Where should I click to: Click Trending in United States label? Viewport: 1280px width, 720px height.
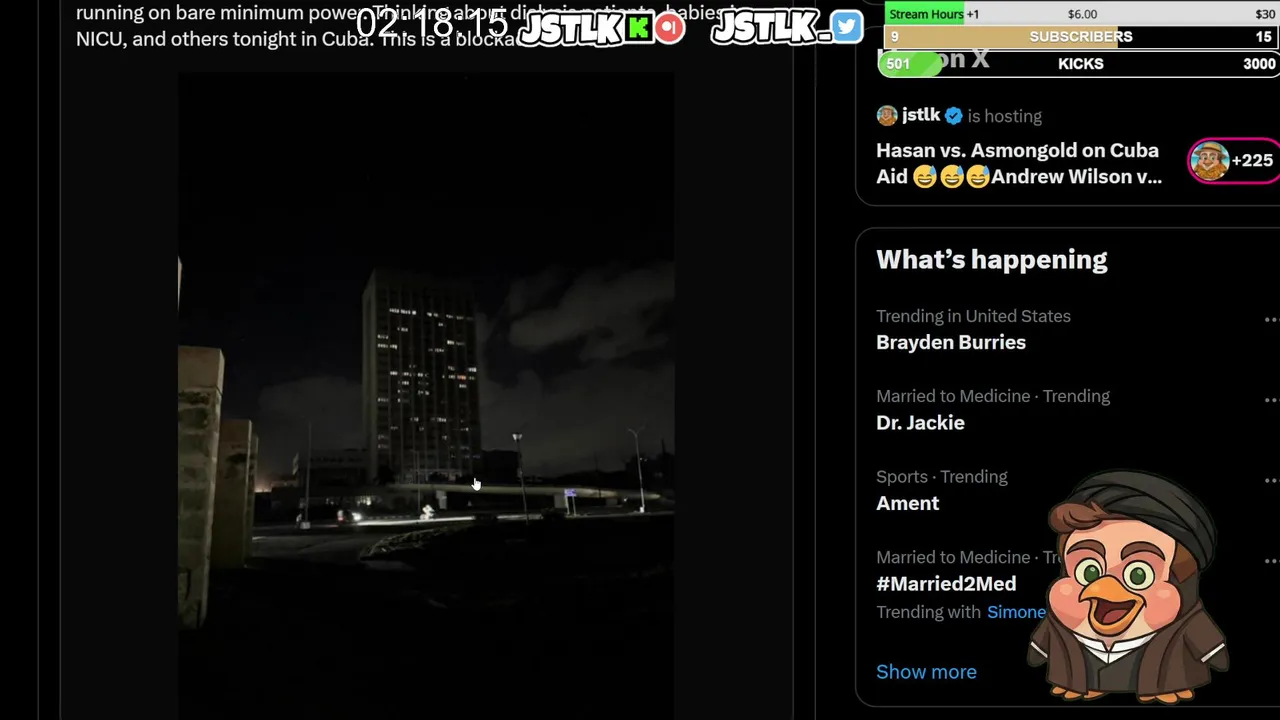pyautogui.click(x=973, y=316)
